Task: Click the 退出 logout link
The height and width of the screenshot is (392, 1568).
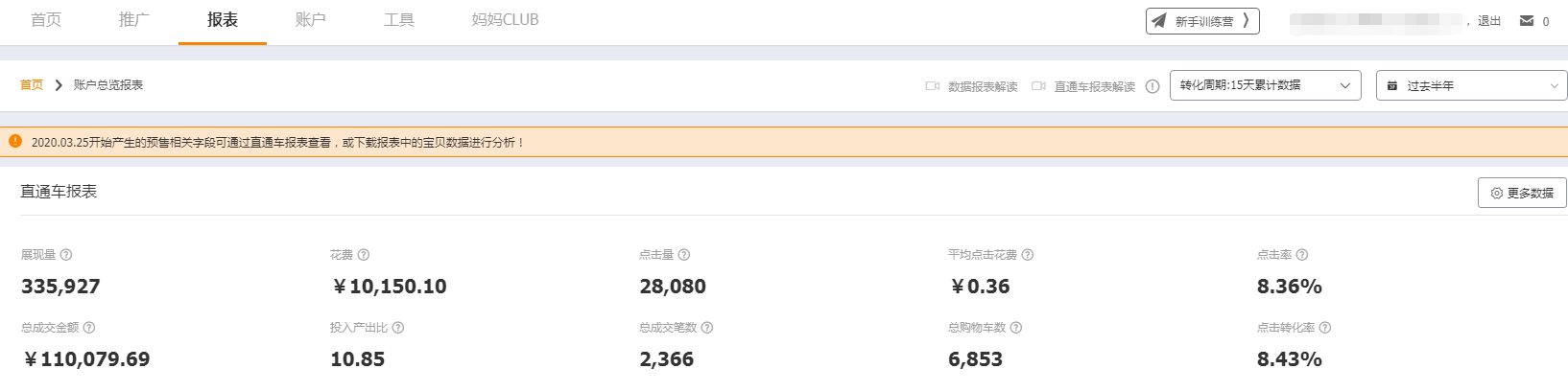Action: [1489, 21]
